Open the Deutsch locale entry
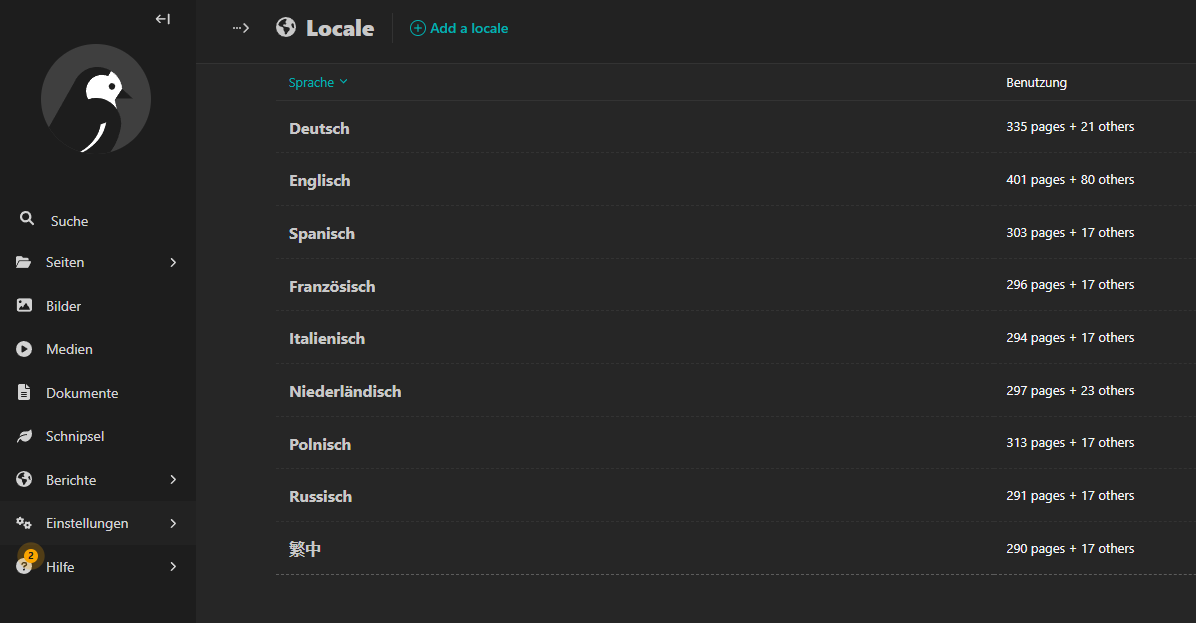 click(x=318, y=128)
